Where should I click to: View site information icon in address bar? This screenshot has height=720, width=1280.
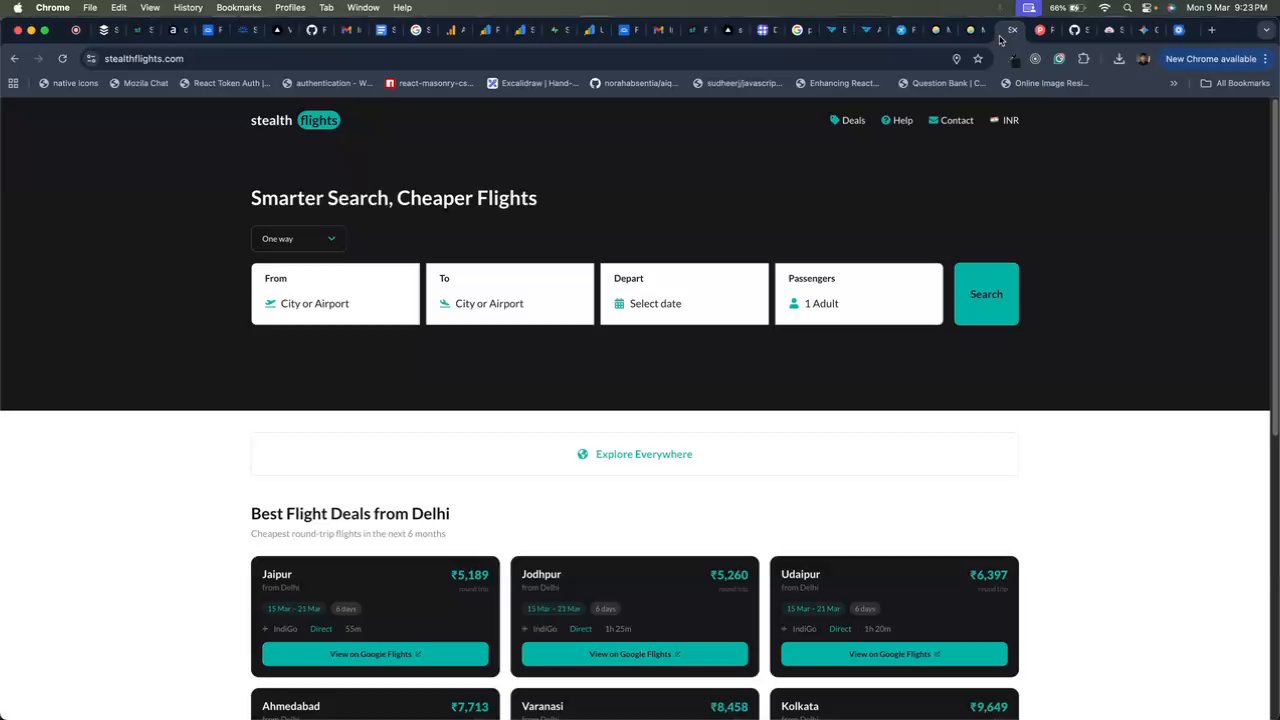click(x=91, y=59)
